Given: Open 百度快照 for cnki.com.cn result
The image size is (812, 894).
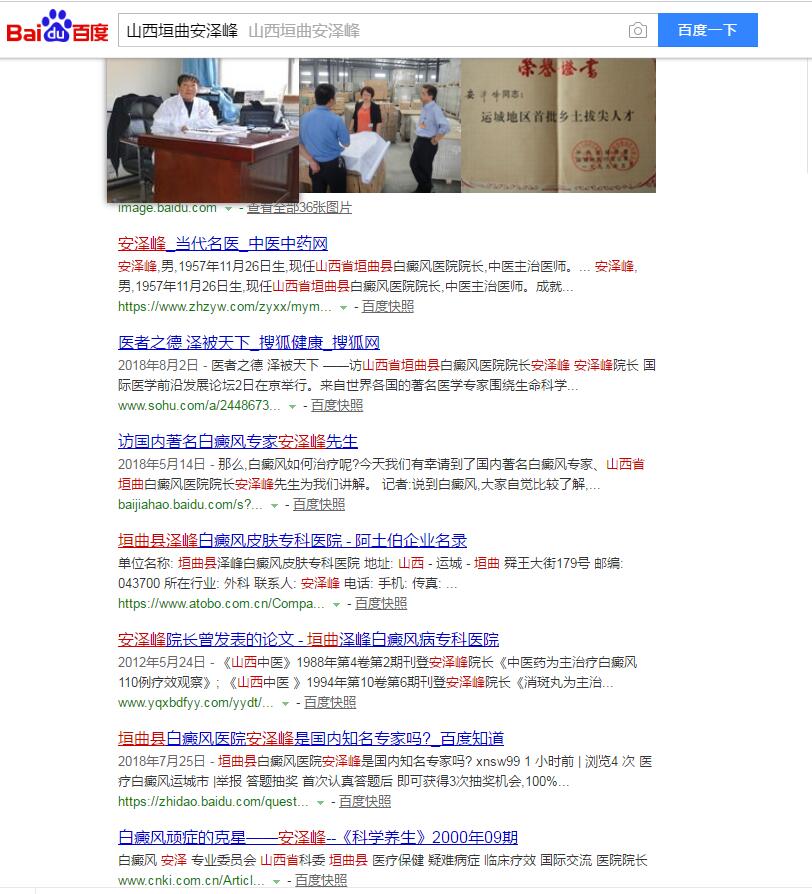Looking at the screenshot, I should 321,880.
